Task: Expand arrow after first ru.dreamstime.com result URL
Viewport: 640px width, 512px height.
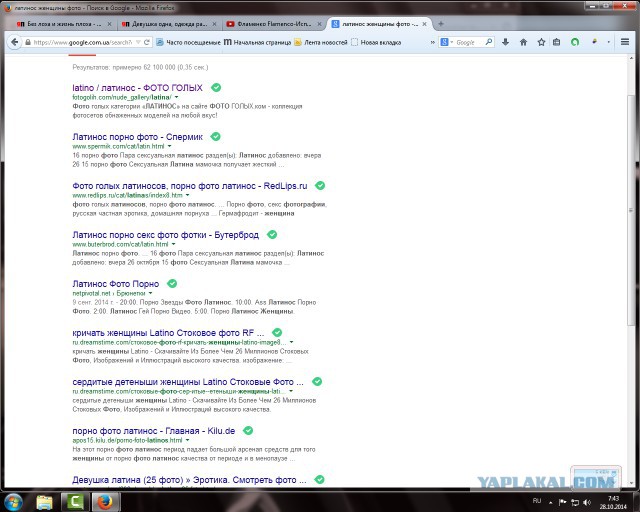Action: 291,342
